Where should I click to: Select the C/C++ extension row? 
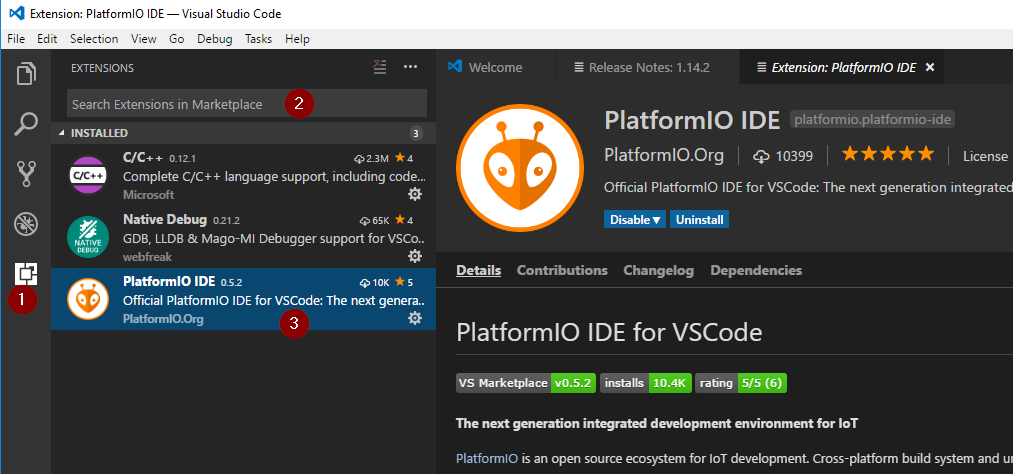pyautogui.click(x=244, y=175)
